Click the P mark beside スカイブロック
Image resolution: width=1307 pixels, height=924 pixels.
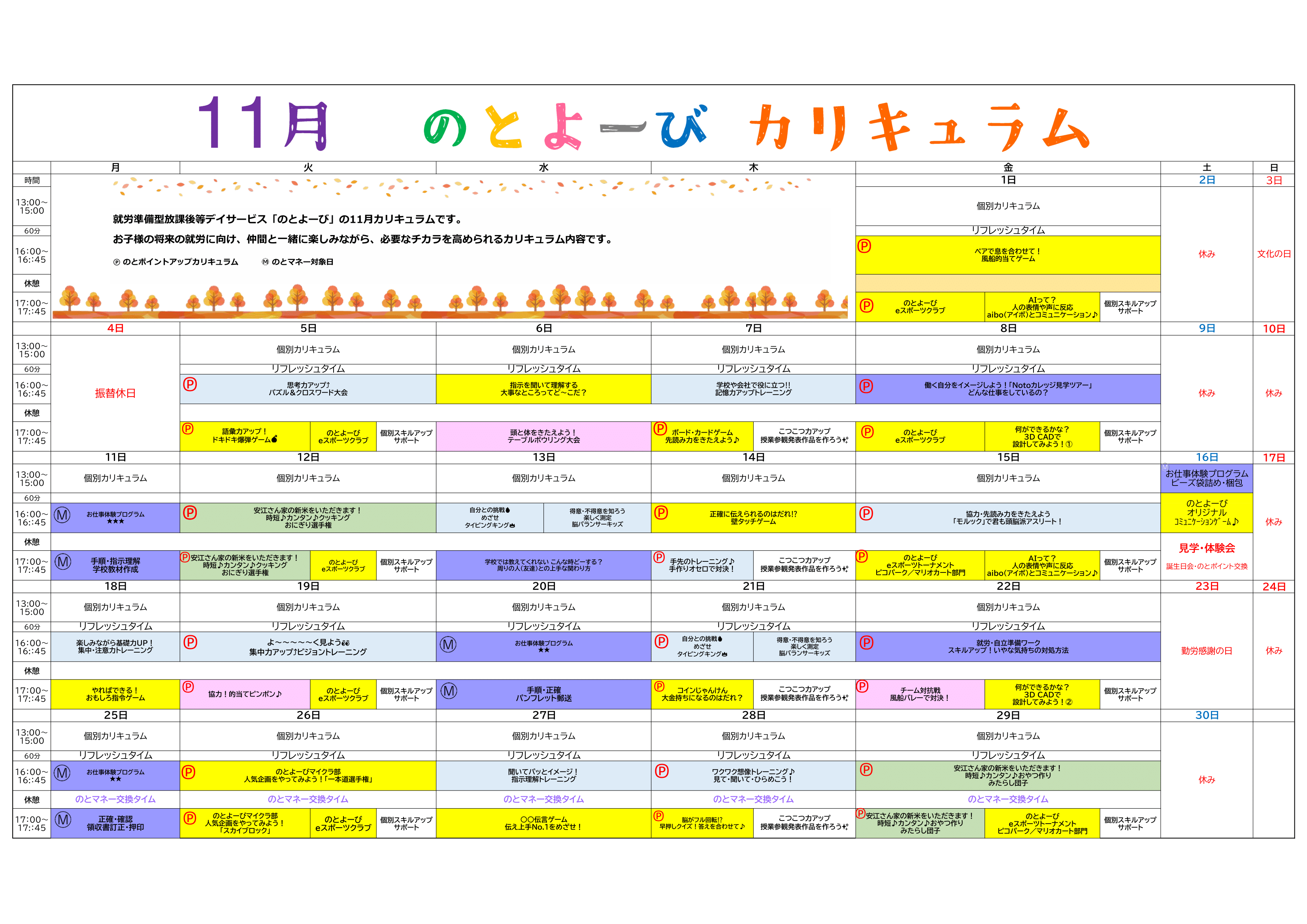pos(190,818)
